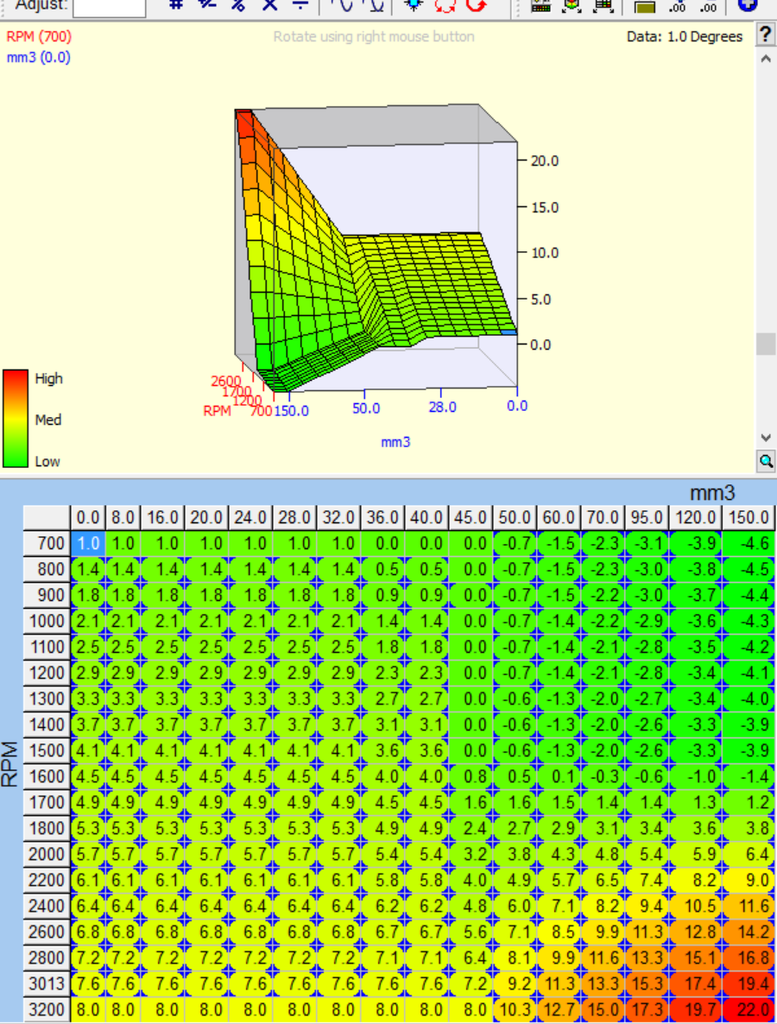The height and width of the screenshot is (1024, 777).
Task: Click the table's blank top-left corner cell
Action: click(x=46, y=518)
